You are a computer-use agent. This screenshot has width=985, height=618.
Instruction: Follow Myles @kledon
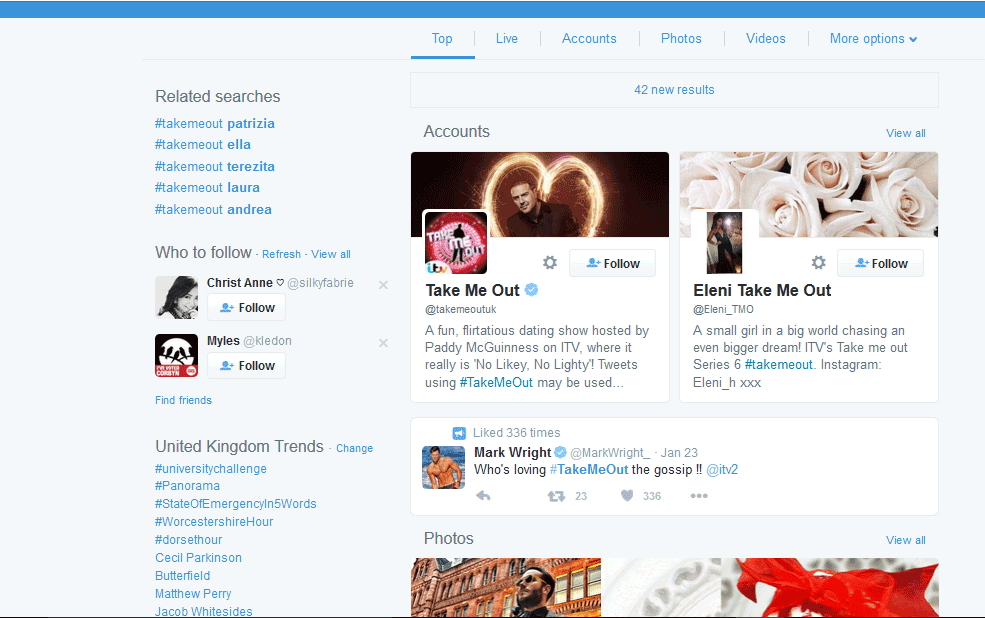click(247, 366)
